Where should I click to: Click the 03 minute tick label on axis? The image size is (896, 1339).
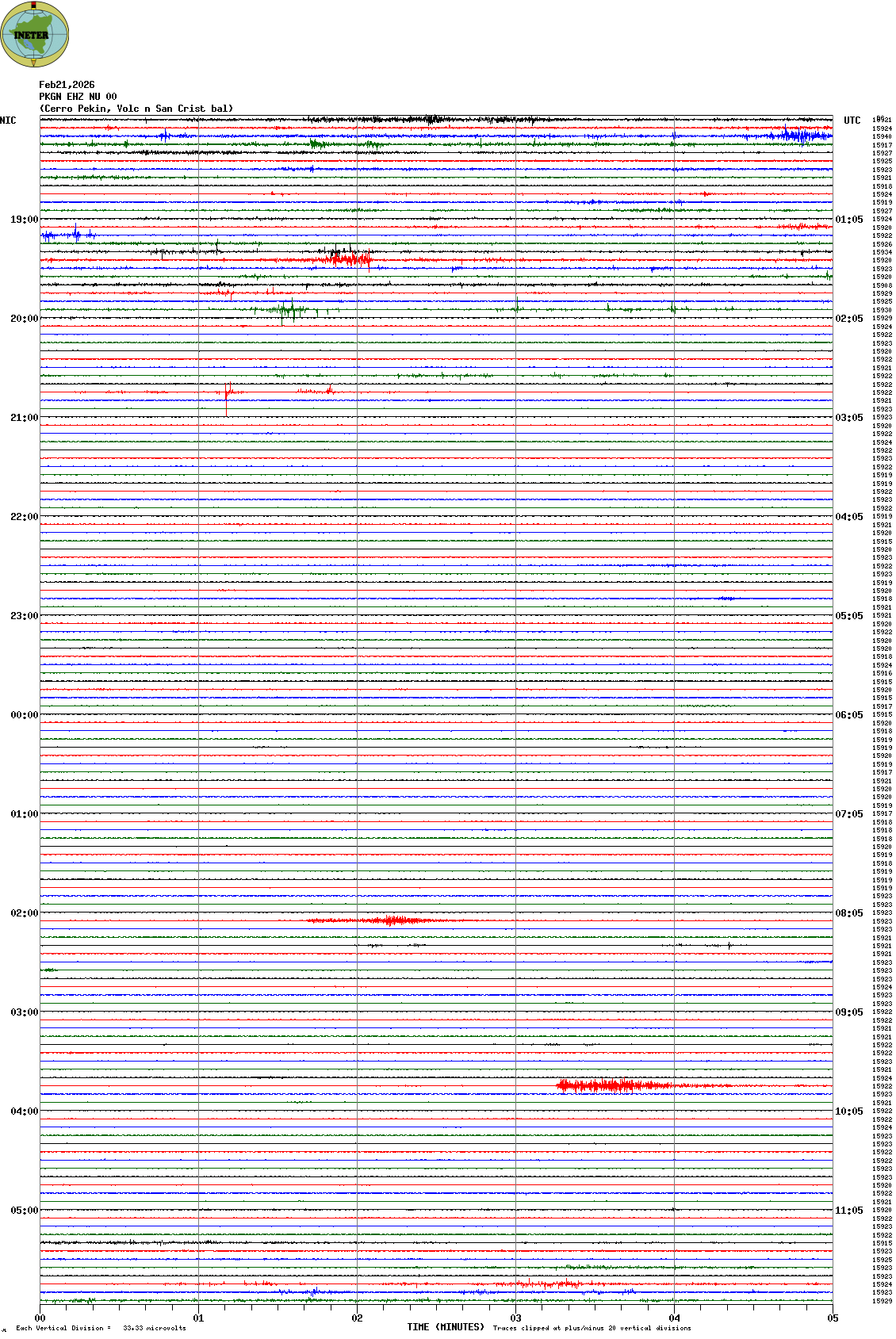(x=515, y=1318)
